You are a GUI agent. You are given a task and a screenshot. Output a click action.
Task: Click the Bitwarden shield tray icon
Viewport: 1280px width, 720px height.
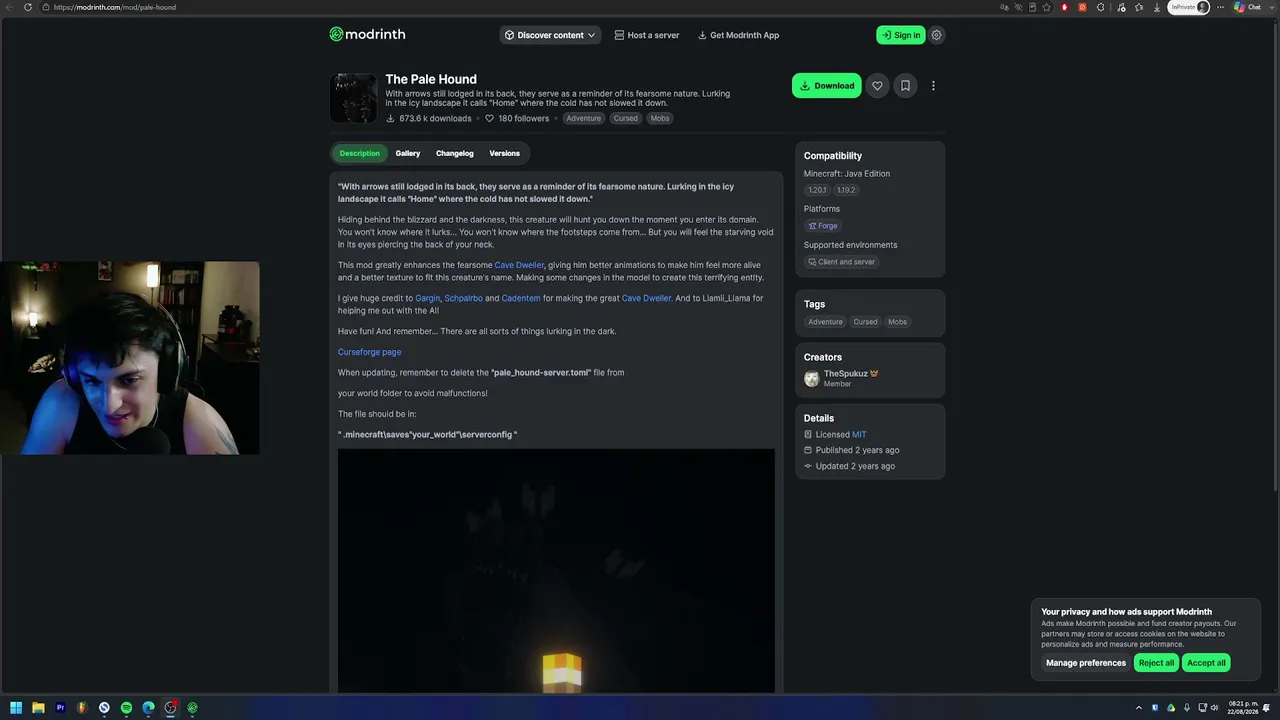(1157, 708)
